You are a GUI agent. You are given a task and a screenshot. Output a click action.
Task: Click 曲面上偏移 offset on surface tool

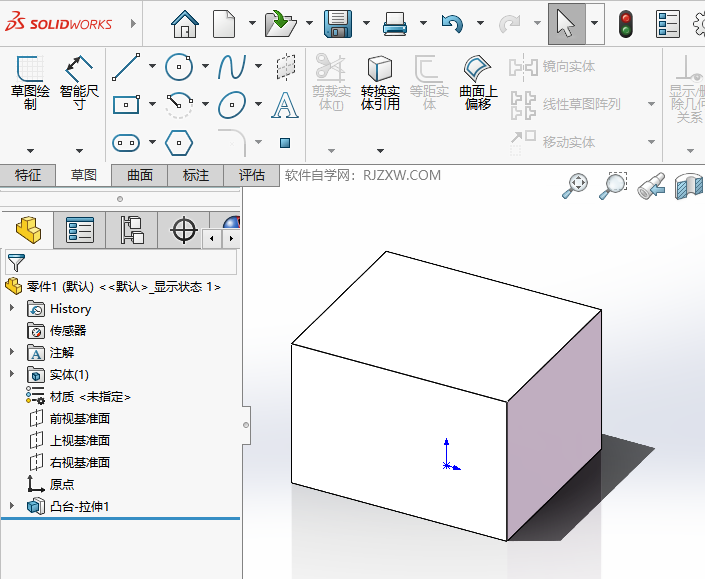478,83
